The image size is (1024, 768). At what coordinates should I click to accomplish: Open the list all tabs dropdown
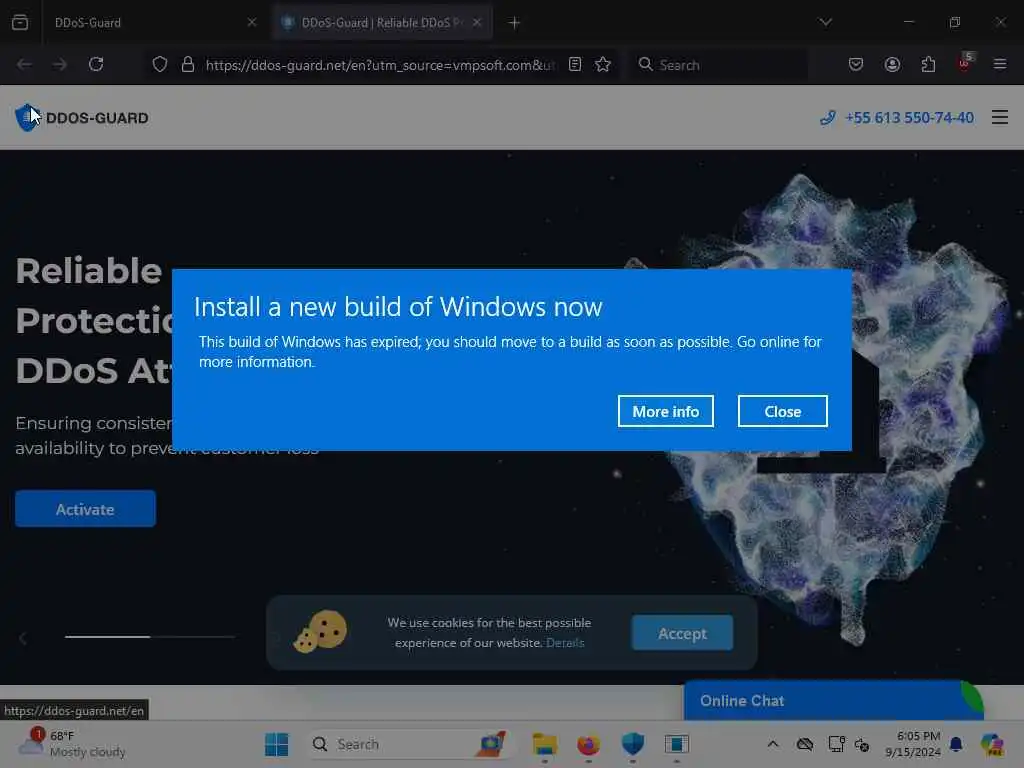pos(825,22)
